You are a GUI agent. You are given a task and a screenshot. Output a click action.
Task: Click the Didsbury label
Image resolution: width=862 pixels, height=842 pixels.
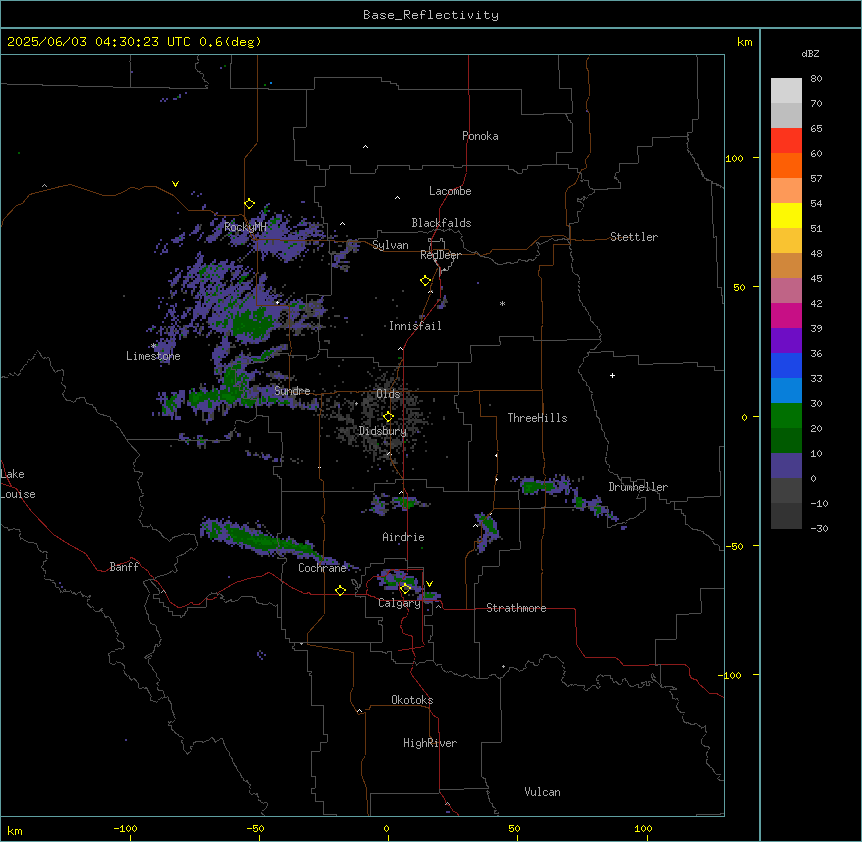click(x=383, y=431)
